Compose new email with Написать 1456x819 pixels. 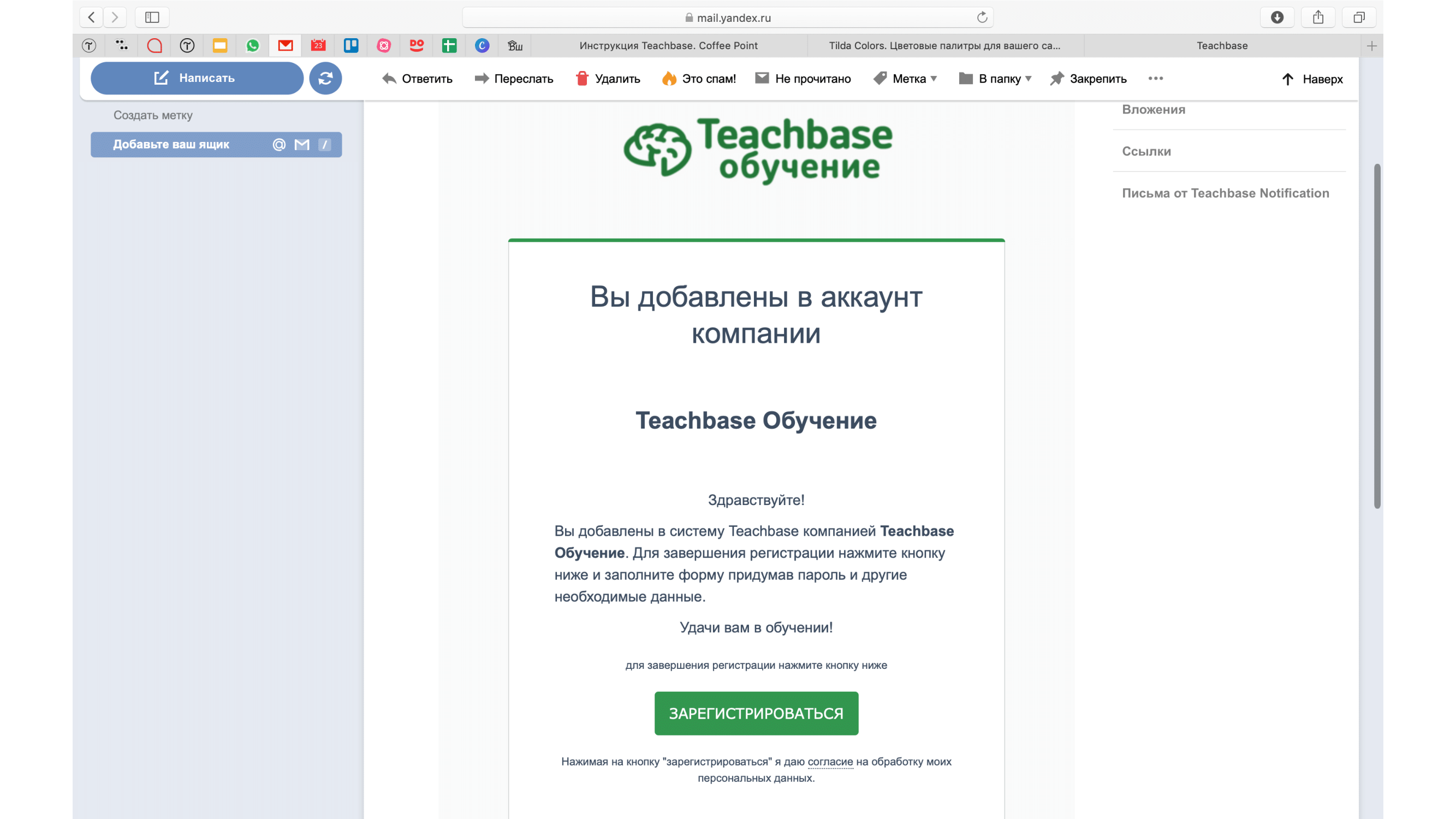[197, 78]
